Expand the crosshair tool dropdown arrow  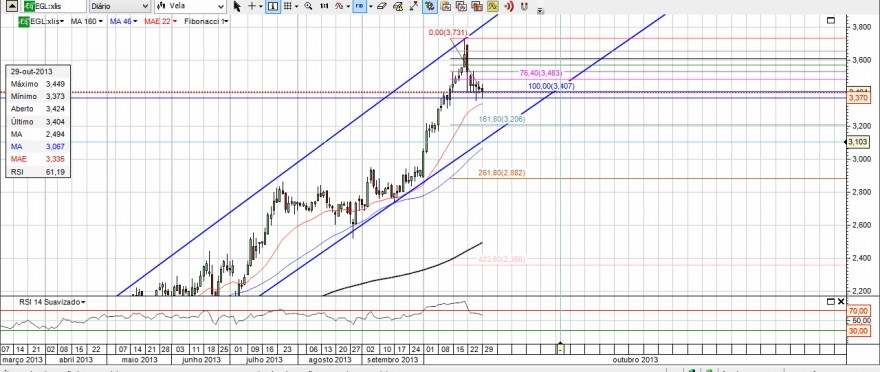(261, 7)
